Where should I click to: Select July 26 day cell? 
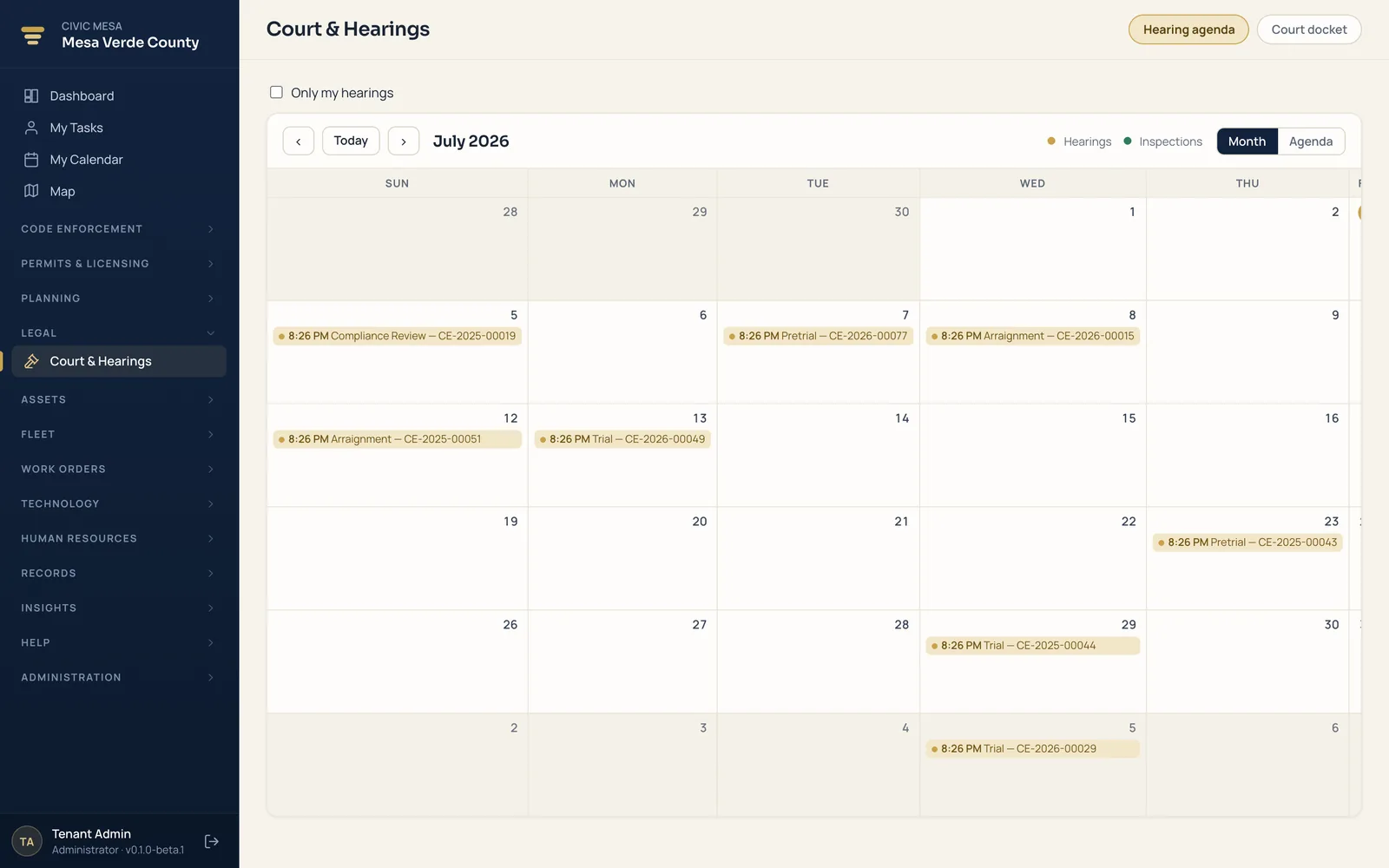click(397, 662)
